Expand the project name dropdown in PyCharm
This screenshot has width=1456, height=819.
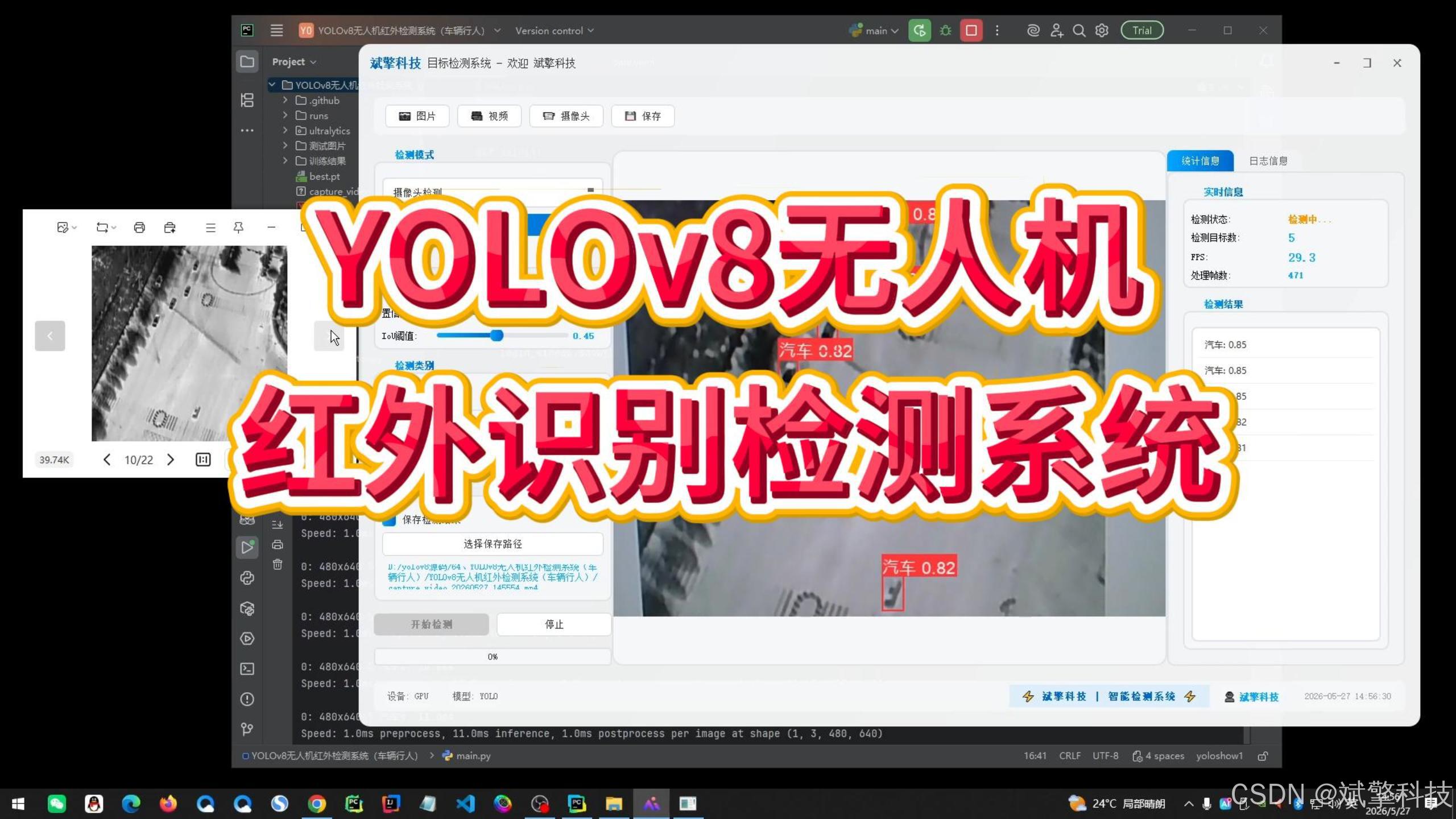(497, 30)
